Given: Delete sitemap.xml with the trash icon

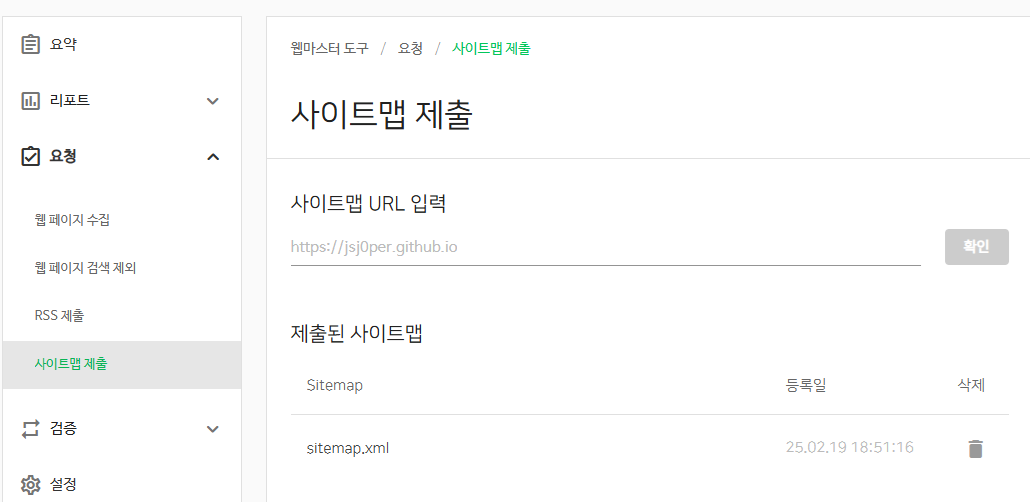Looking at the screenshot, I should click(975, 449).
